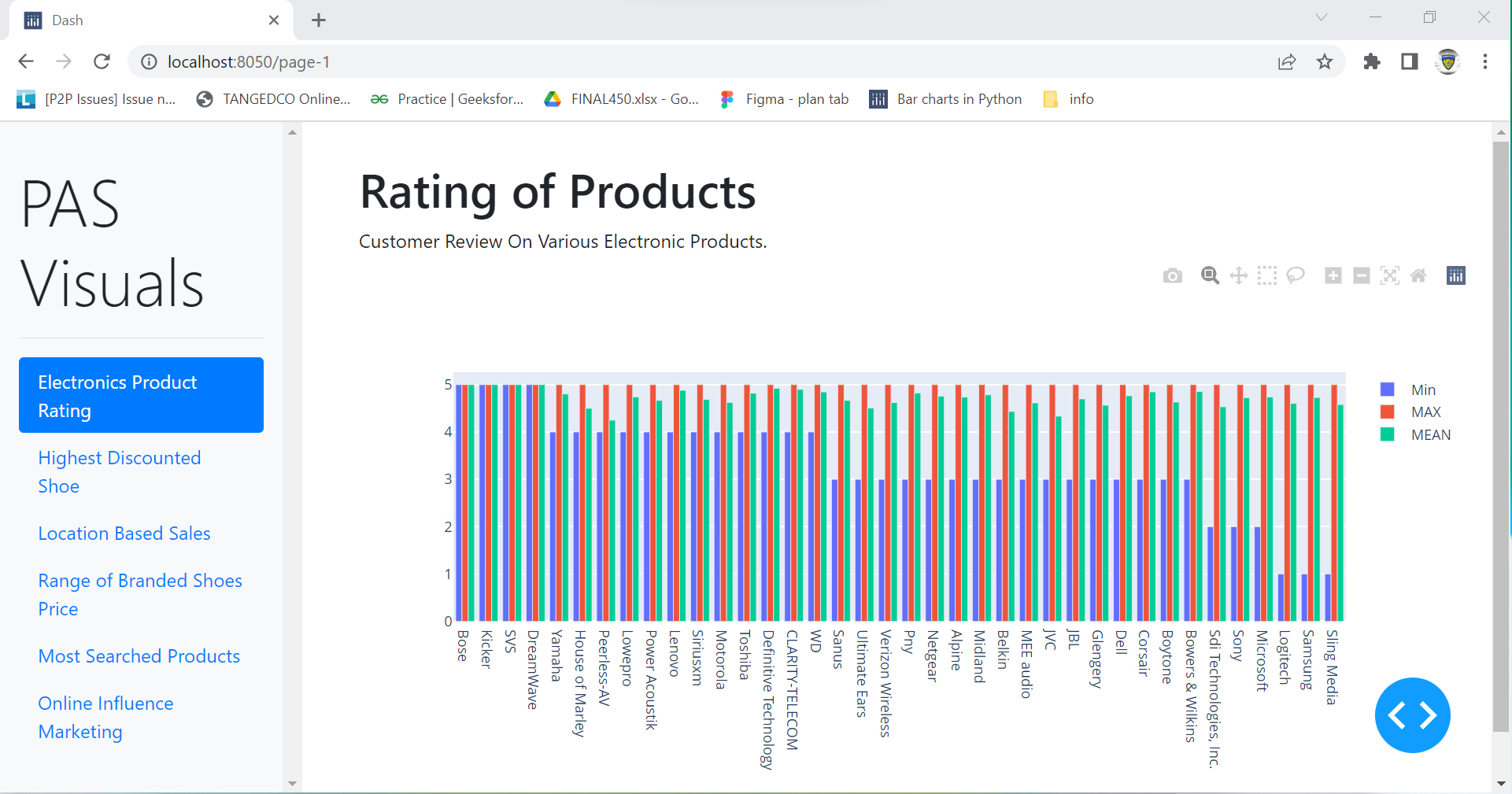Open P2P Issues bookmark
Screen dimensions: 1512x794
tap(96, 99)
